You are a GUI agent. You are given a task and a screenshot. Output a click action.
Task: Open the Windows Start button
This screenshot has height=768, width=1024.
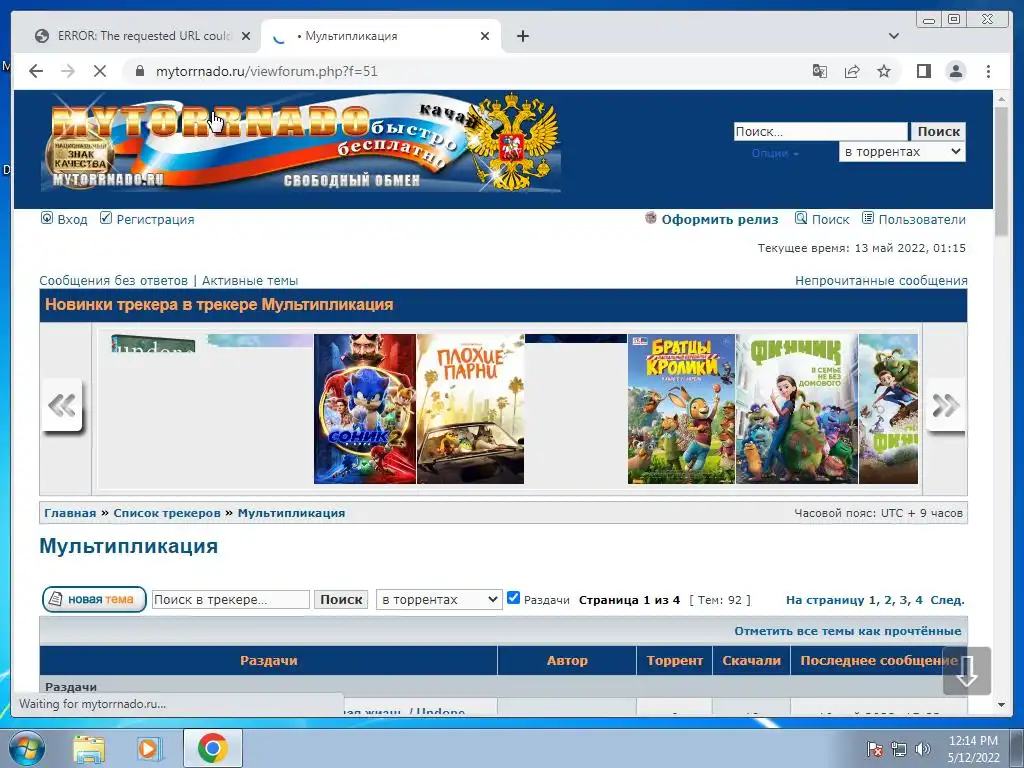[x=26, y=748]
